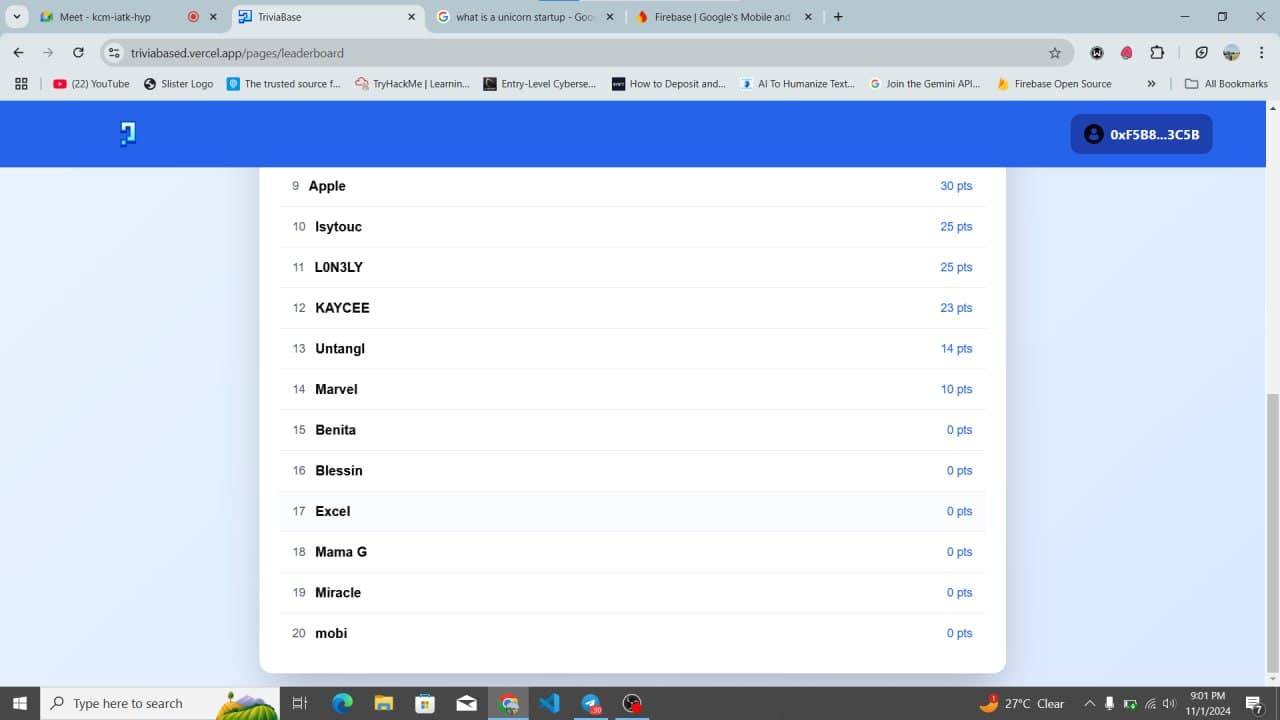Click the page vertical scrollbar
The image size is (1280, 720).
tap(1272, 530)
